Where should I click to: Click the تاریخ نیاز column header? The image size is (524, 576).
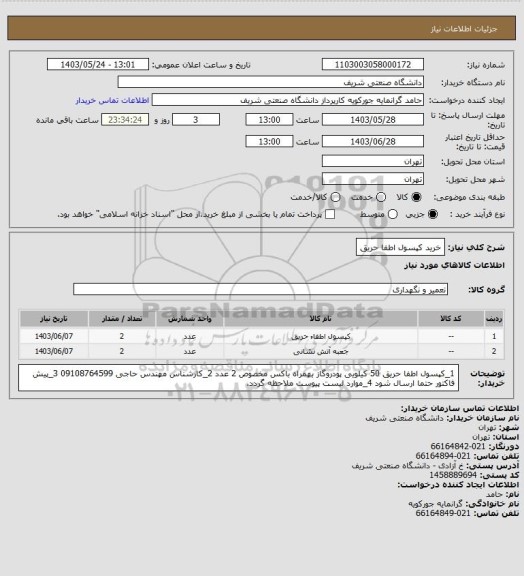pyautogui.click(x=54, y=319)
